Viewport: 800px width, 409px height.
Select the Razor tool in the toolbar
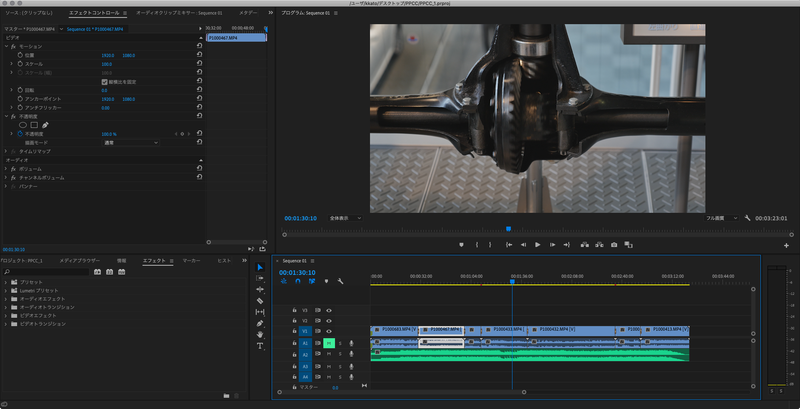point(260,300)
